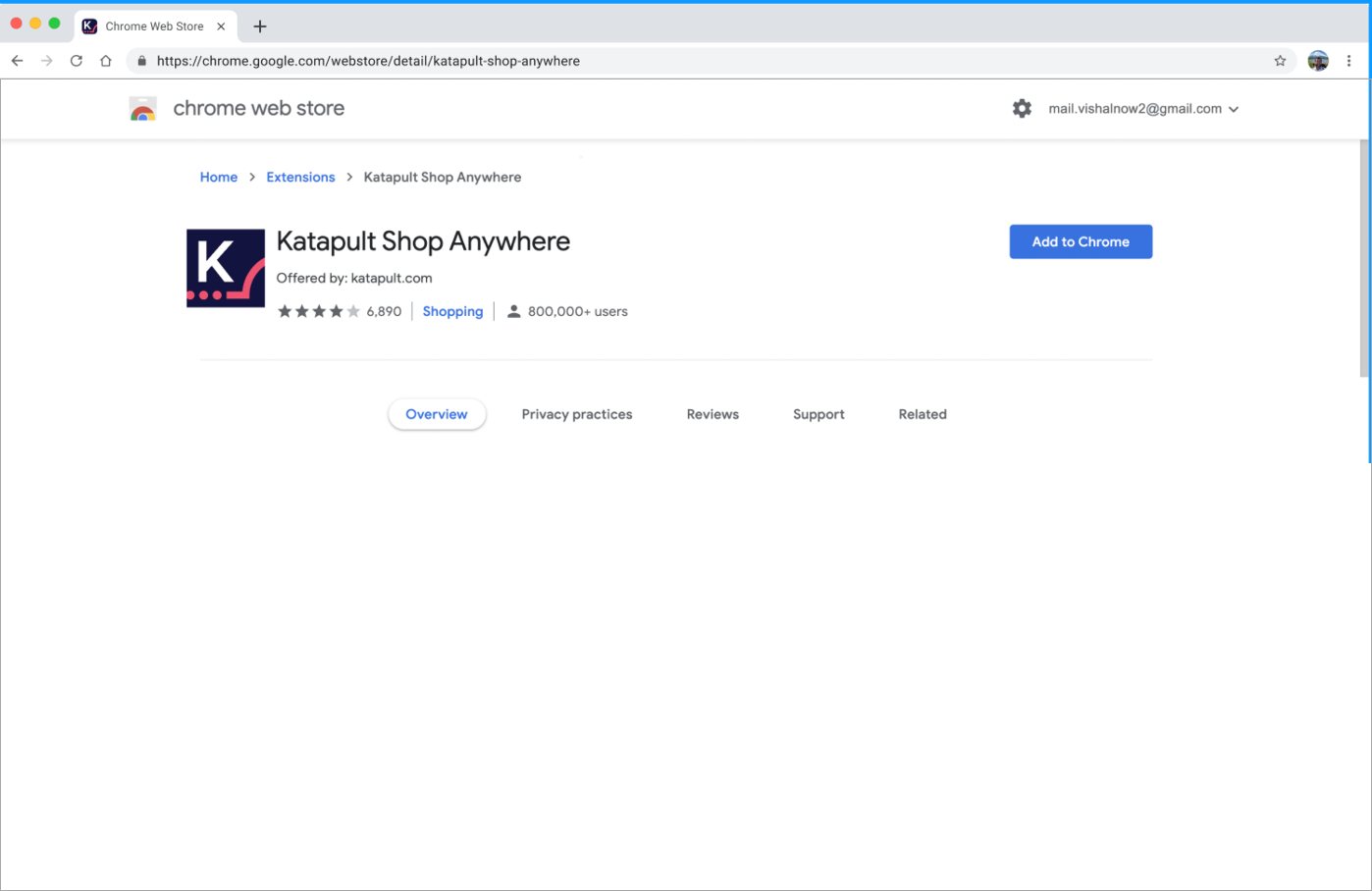
Task: Click the users count person icon
Action: tap(513, 311)
